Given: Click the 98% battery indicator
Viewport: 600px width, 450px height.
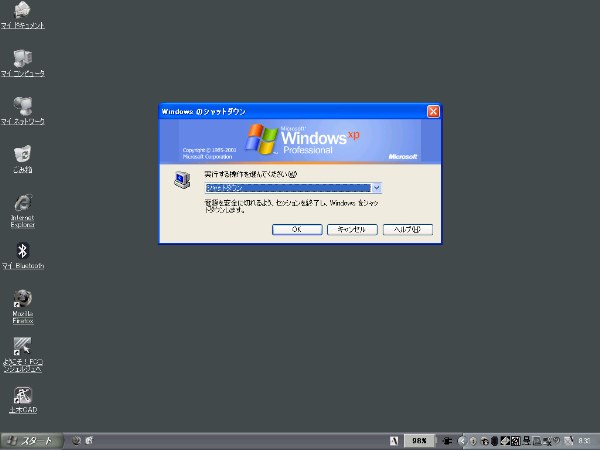Looking at the screenshot, I should [419, 441].
